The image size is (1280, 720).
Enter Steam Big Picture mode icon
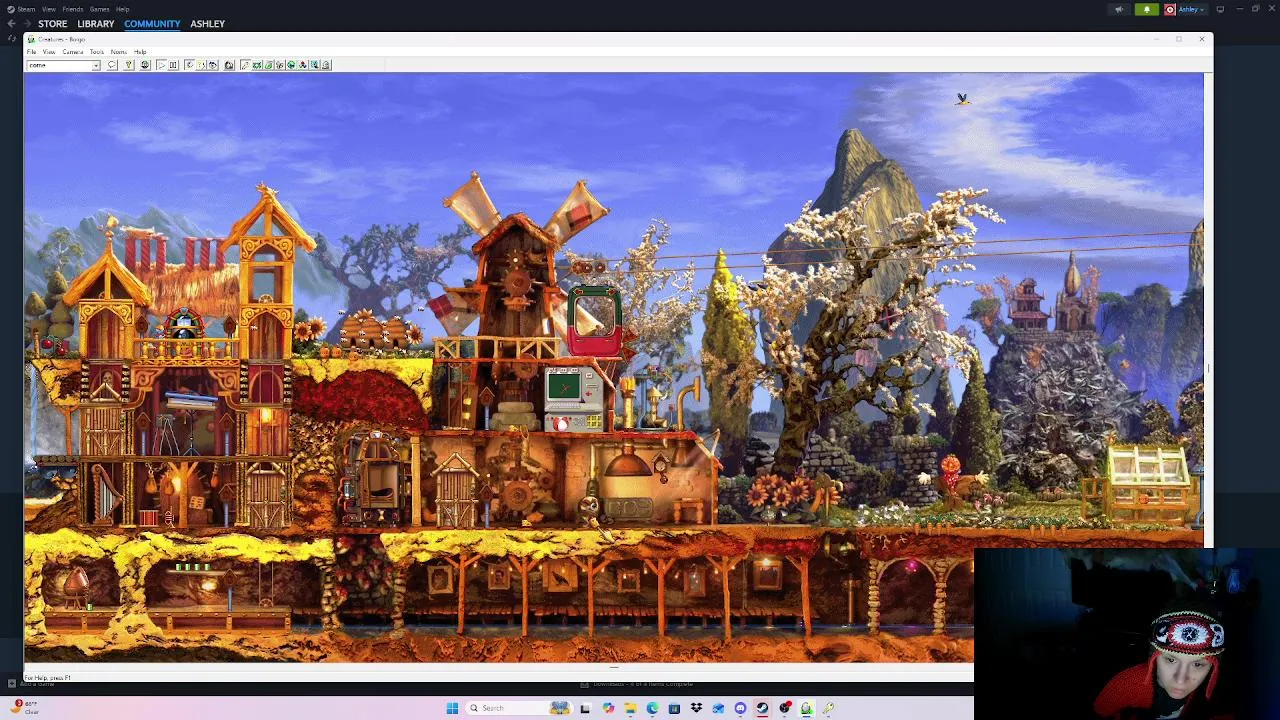click(x=1220, y=9)
